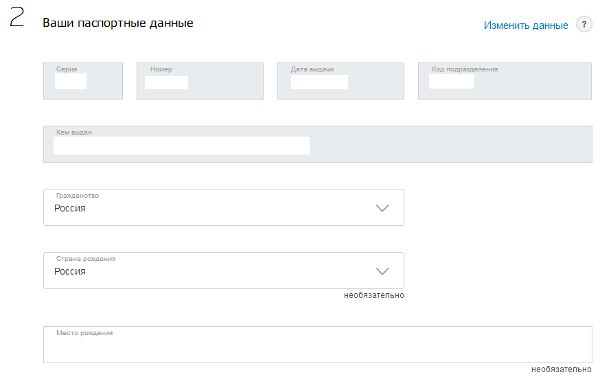Screen dimensions: 600x379
Task: Open the 'Изменить данные' link
Action: [x=526, y=25]
